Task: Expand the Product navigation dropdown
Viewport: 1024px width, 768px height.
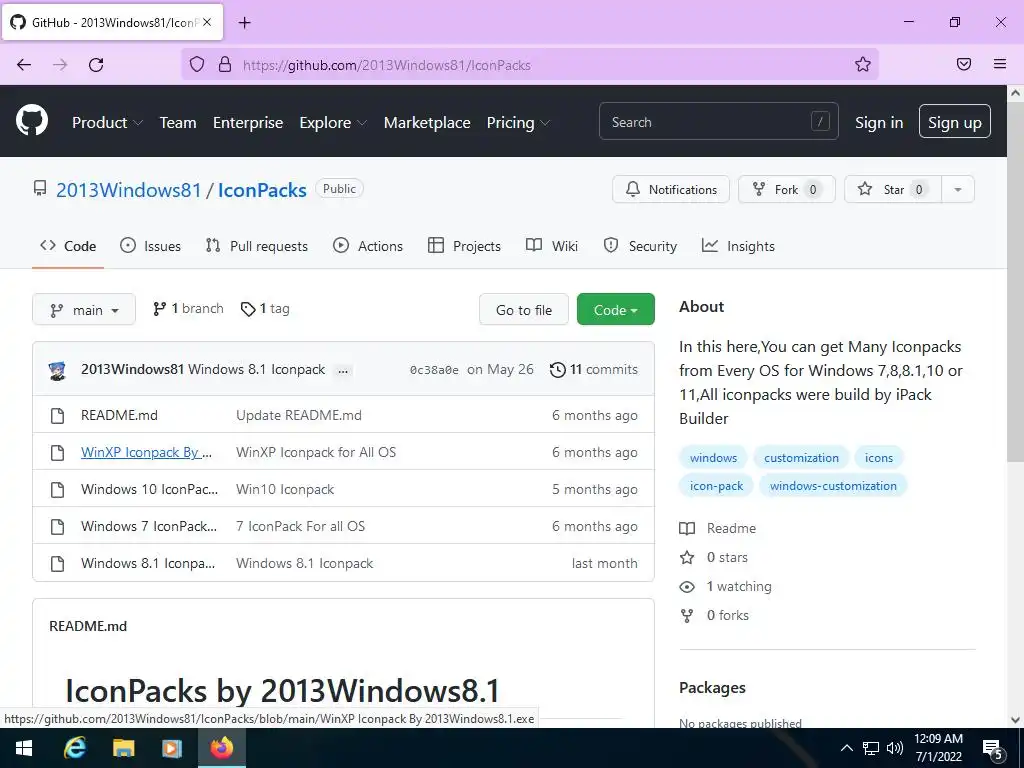Action: click(107, 122)
